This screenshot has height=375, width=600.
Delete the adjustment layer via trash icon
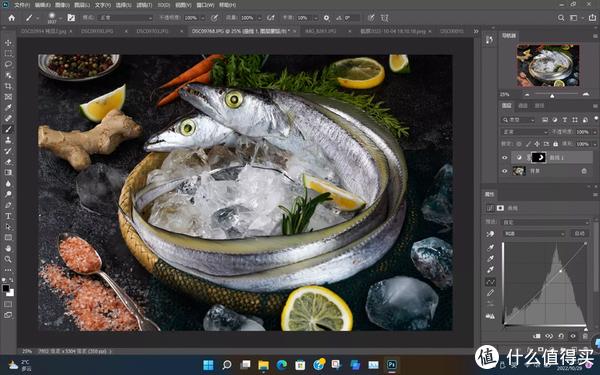585,336
